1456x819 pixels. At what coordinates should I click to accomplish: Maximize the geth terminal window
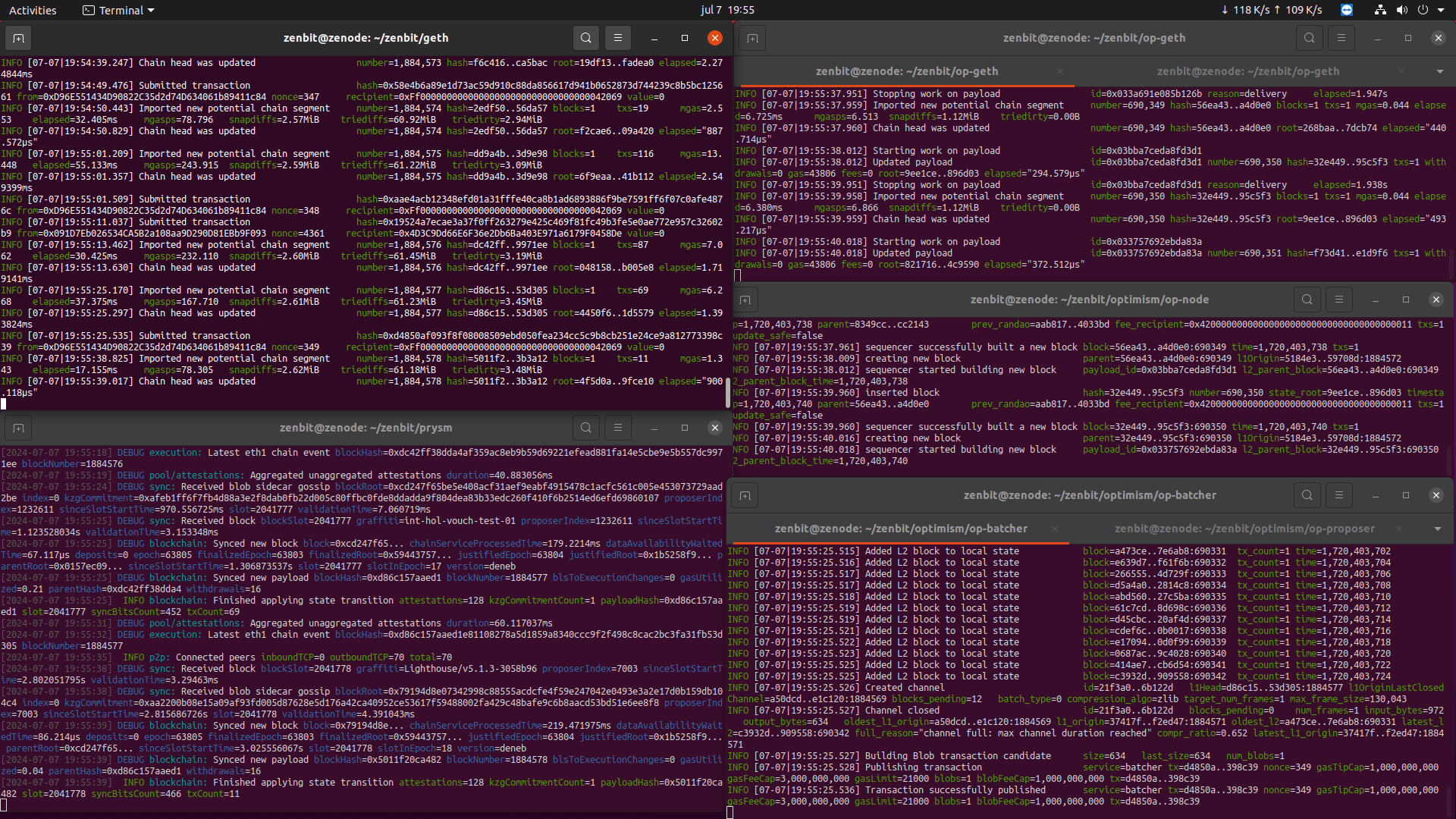point(685,38)
